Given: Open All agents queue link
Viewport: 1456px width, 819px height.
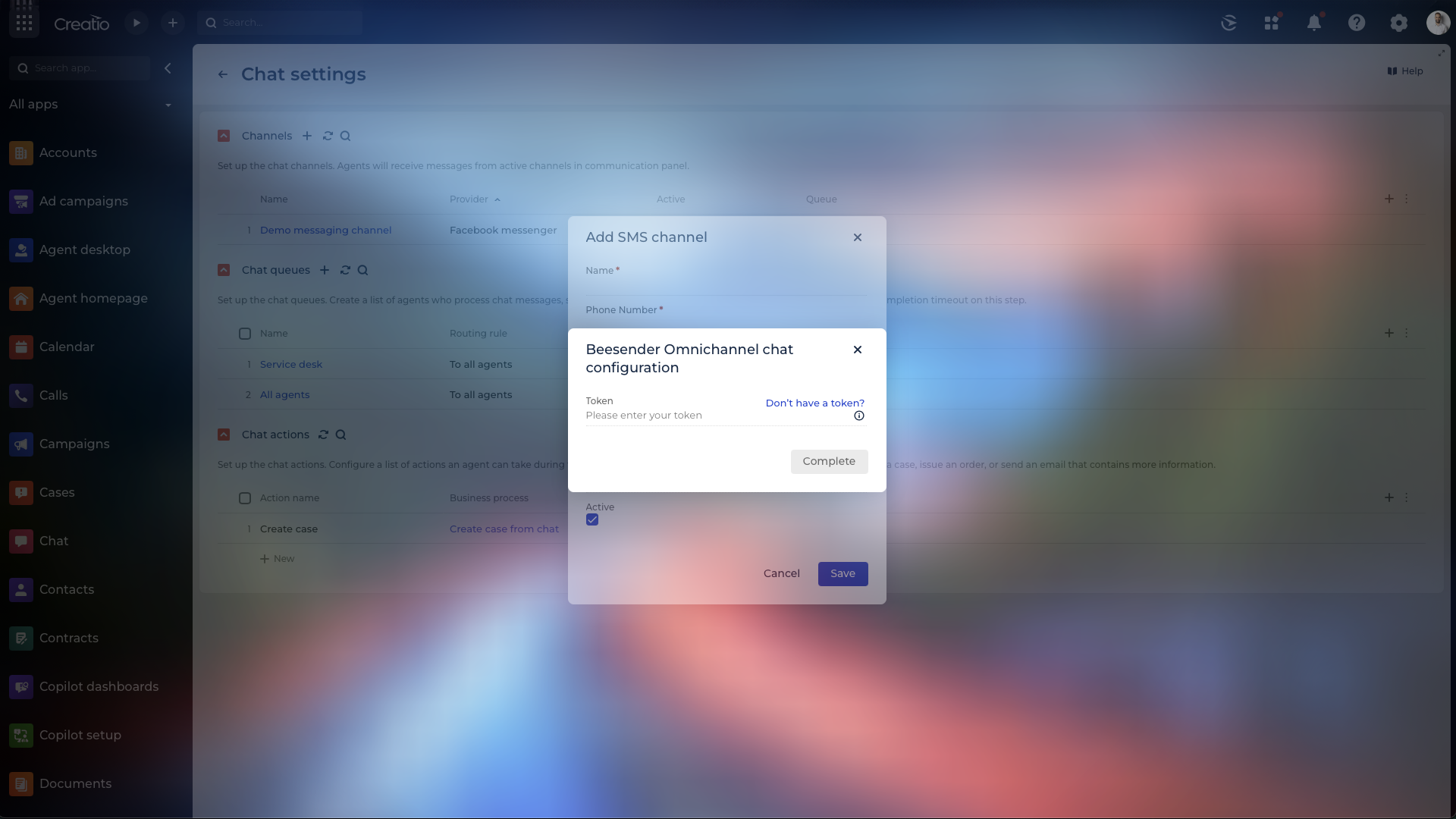Looking at the screenshot, I should pos(284,395).
